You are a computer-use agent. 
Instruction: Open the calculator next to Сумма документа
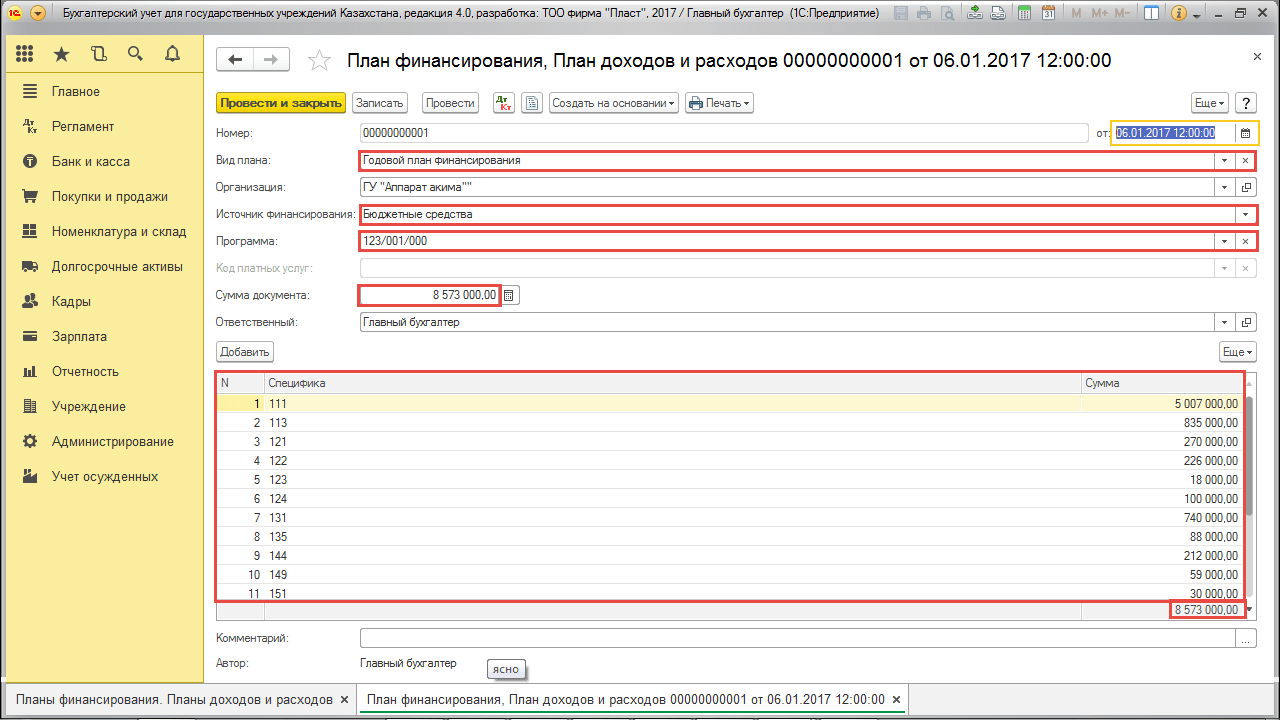(x=509, y=294)
